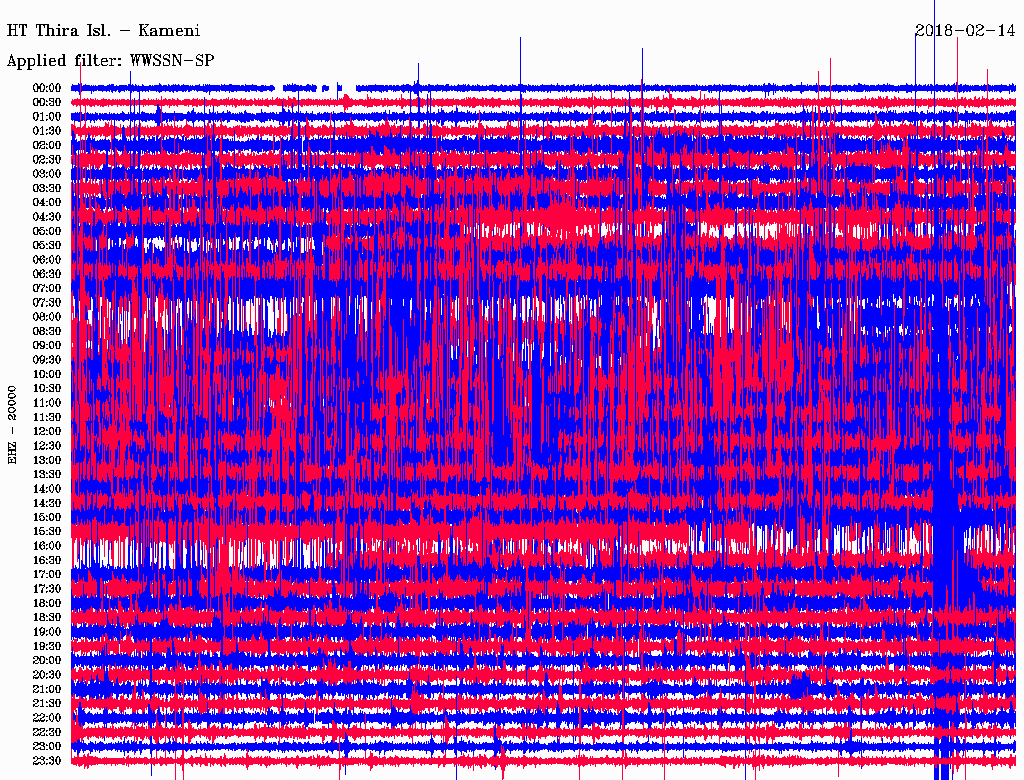Click the 23:00 time label
The height and width of the screenshot is (780, 1024).
pyautogui.click(x=47, y=746)
